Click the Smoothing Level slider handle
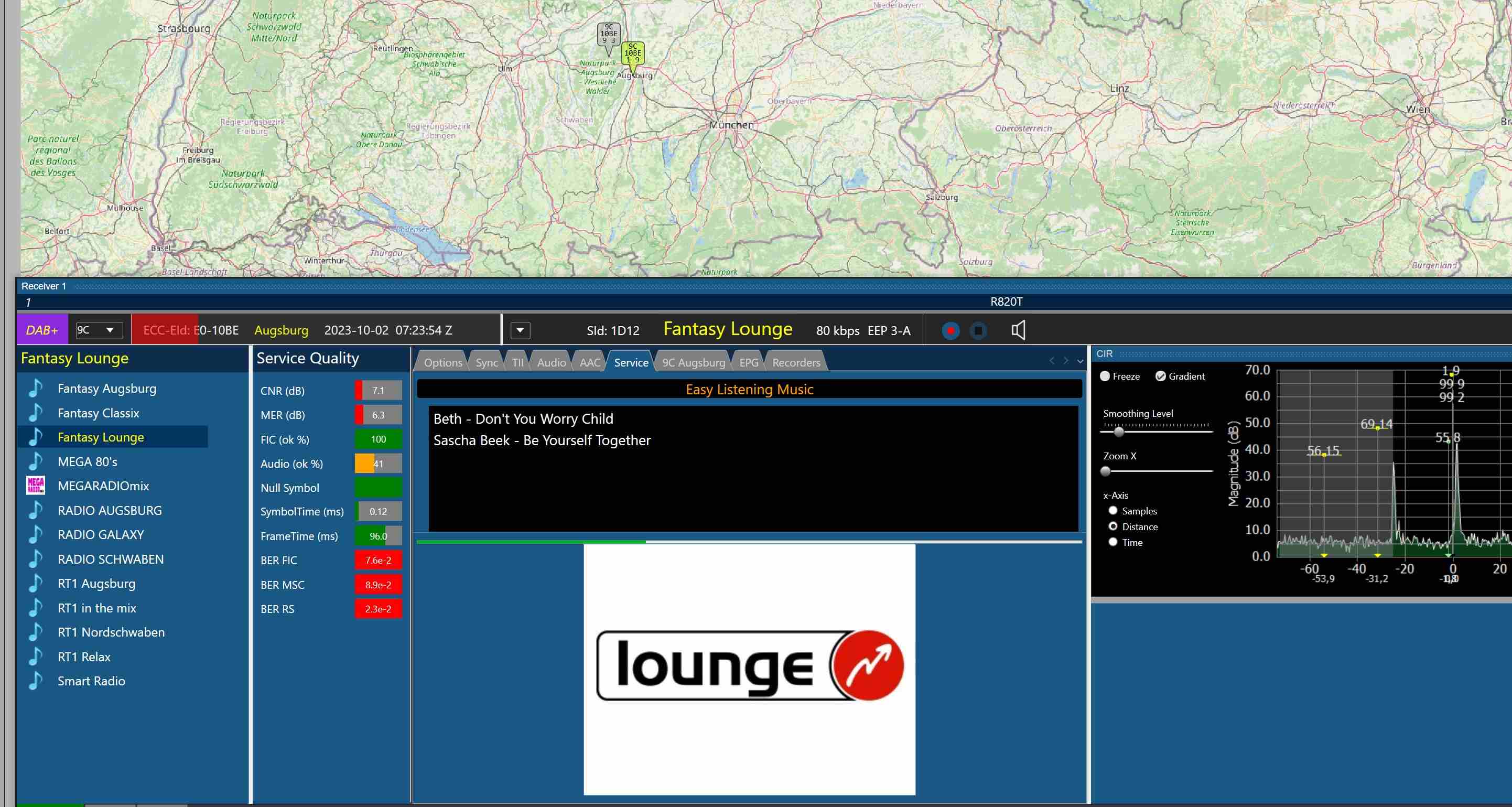The width and height of the screenshot is (1512, 807). (1119, 432)
